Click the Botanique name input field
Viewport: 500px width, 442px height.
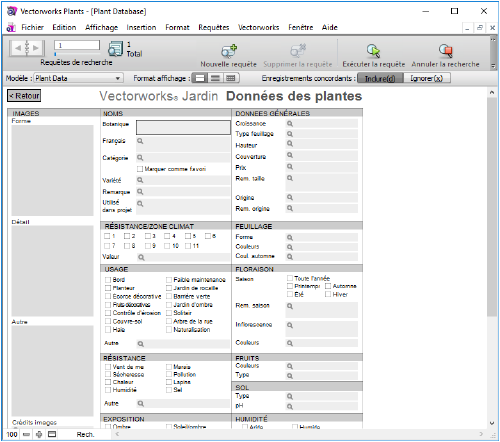pos(183,127)
